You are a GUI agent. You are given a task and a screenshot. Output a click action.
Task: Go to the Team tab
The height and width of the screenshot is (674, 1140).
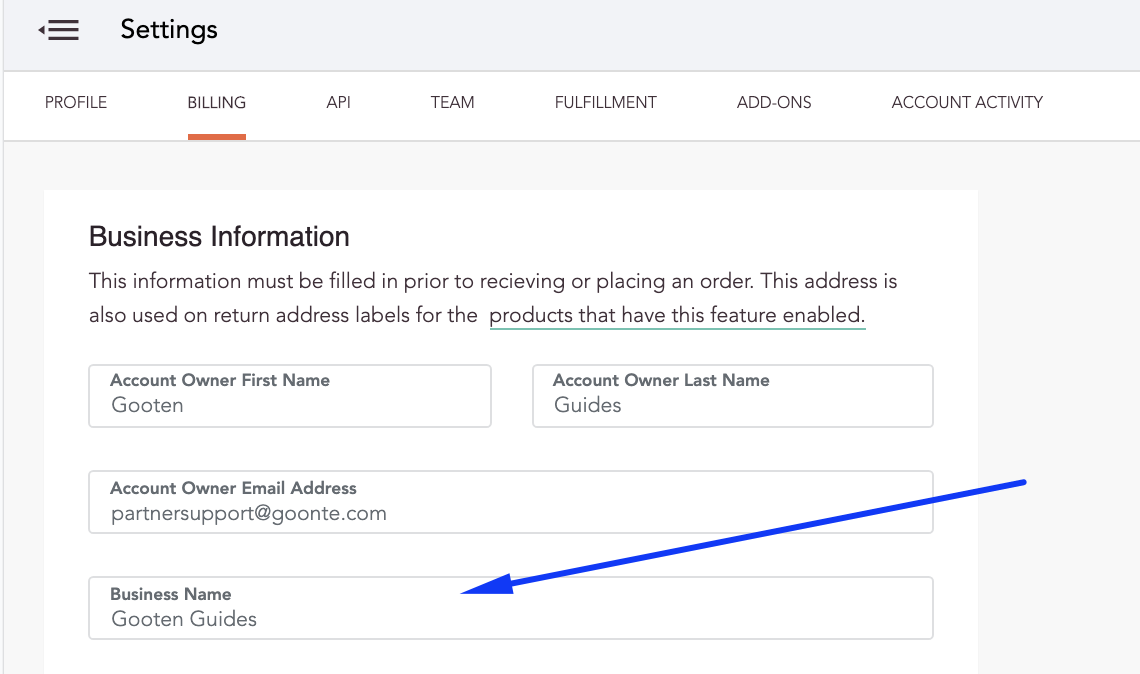[x=452, y=102]
